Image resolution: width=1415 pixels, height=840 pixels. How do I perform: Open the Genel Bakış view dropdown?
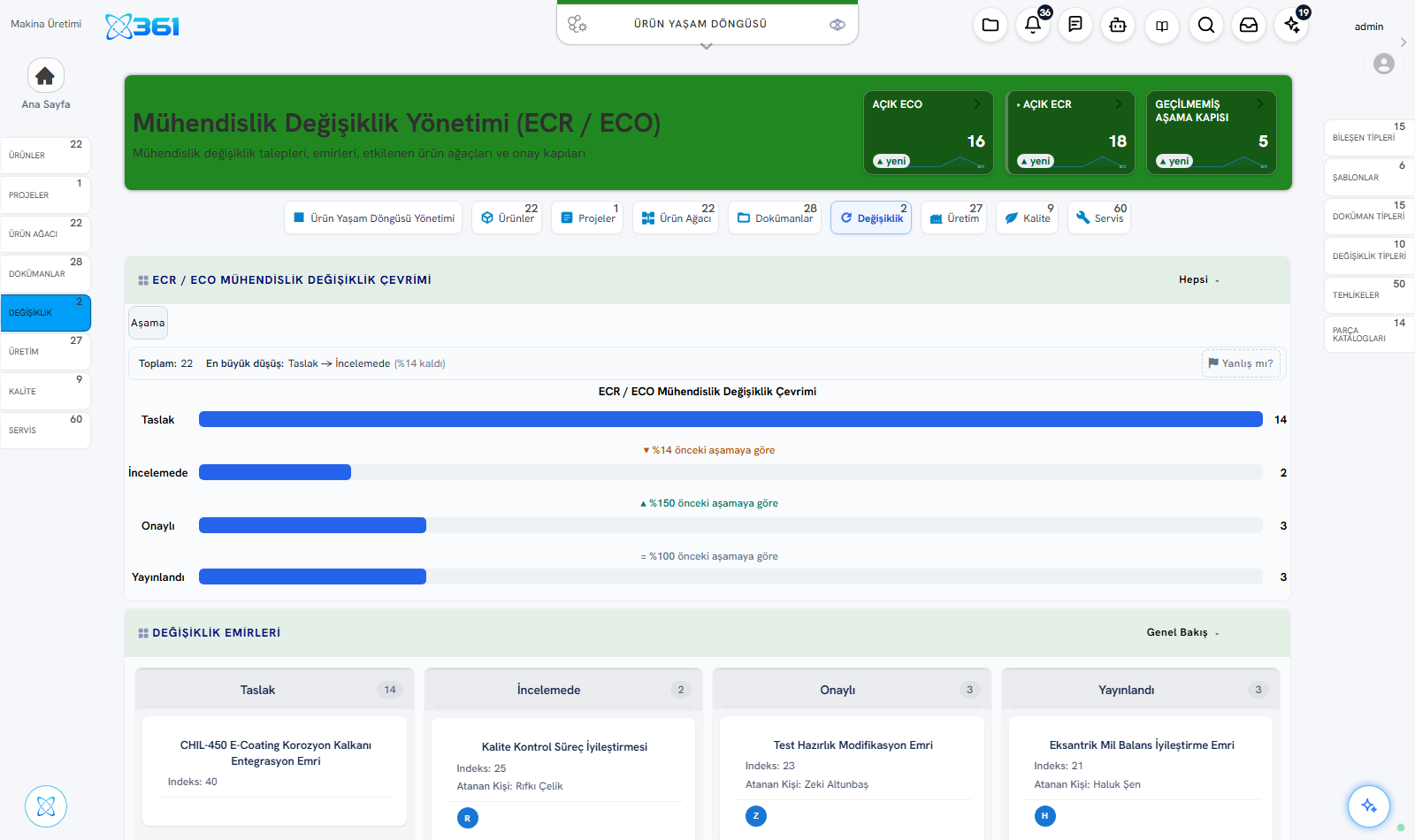tap(1183, 632)
